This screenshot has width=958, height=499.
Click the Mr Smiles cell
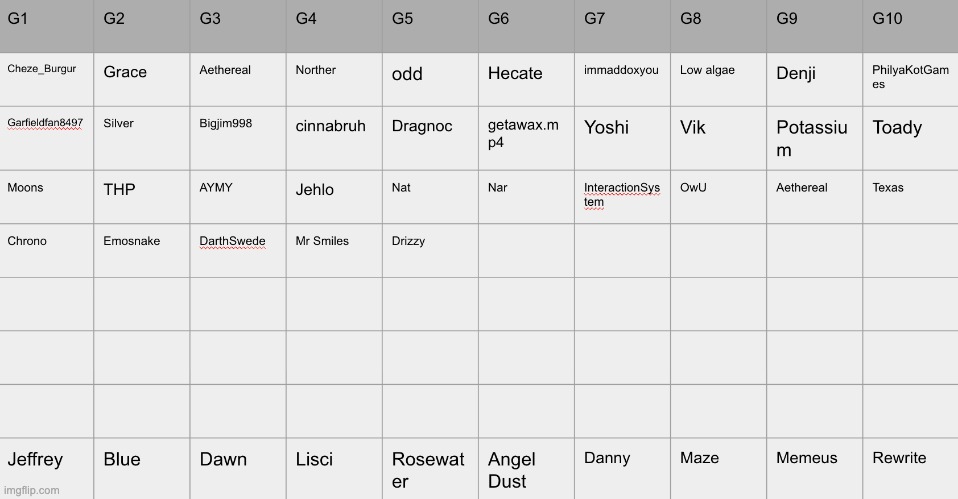point(334,250)
